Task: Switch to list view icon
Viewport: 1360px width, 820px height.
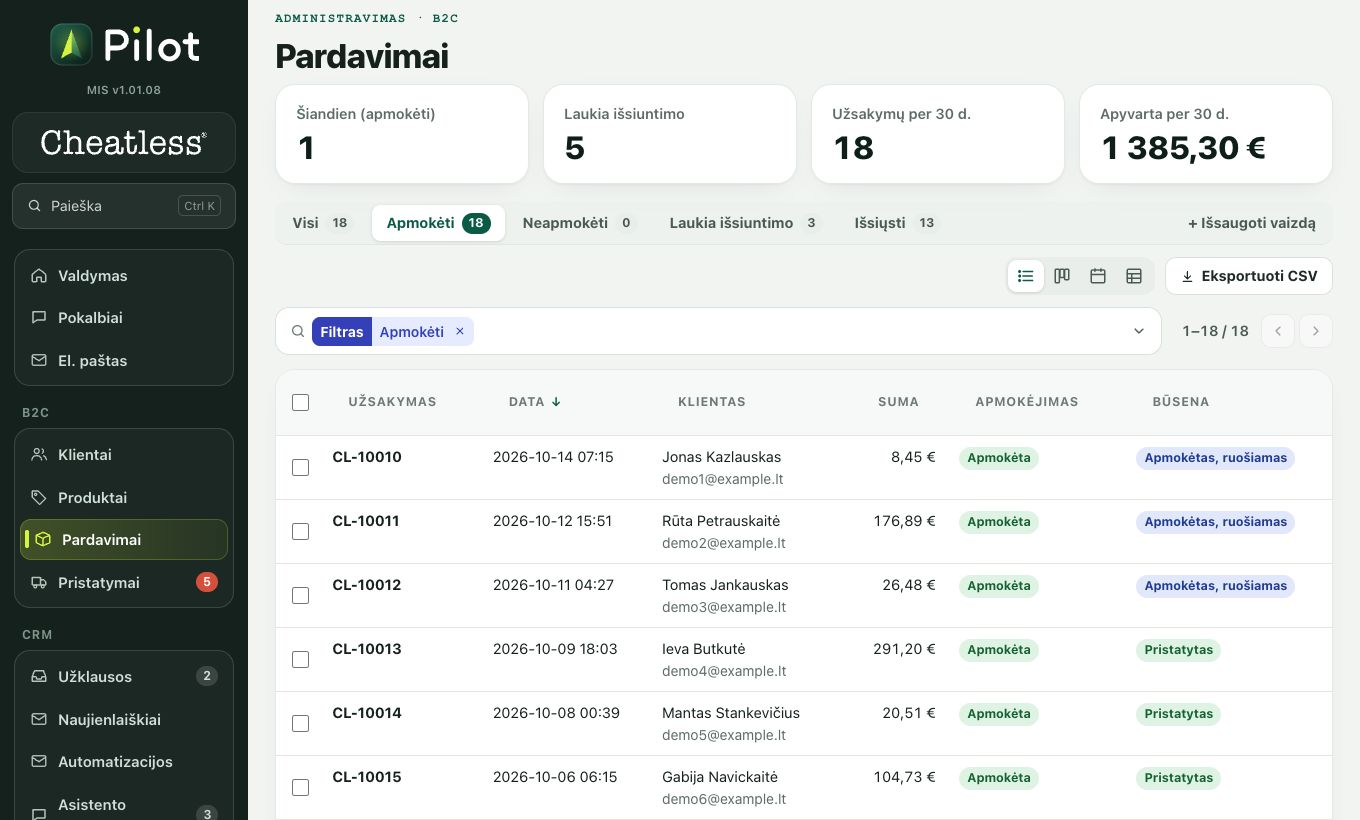Action: coord(1026,276)
